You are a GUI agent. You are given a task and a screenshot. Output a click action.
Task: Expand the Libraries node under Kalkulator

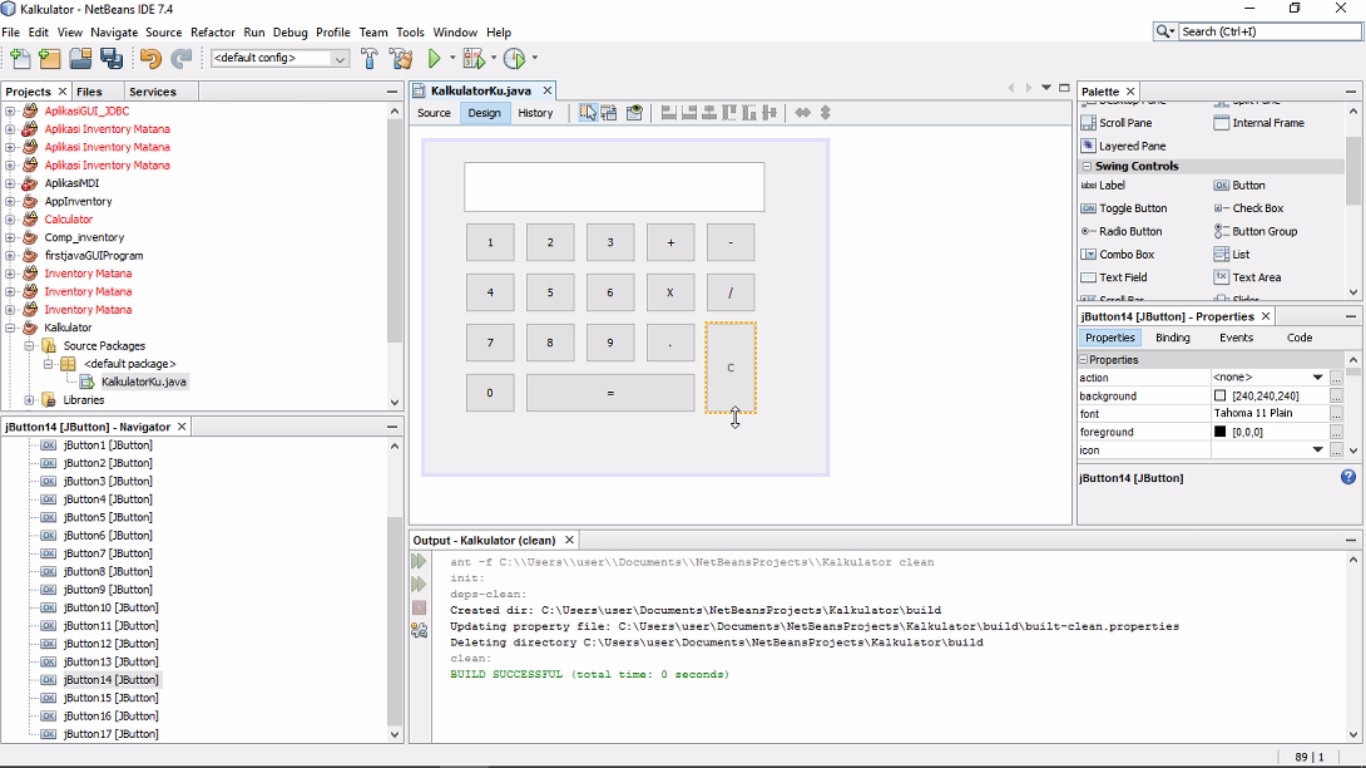pos(29,399)
